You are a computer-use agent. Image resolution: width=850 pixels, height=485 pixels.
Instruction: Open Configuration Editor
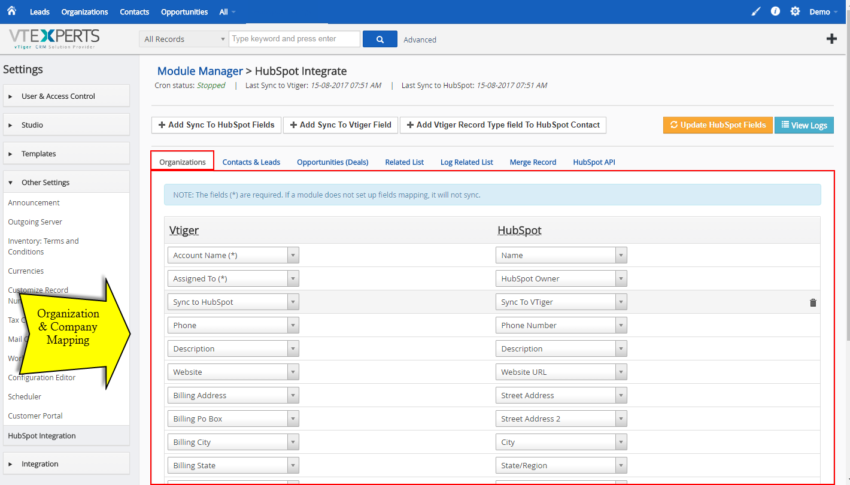42,378
